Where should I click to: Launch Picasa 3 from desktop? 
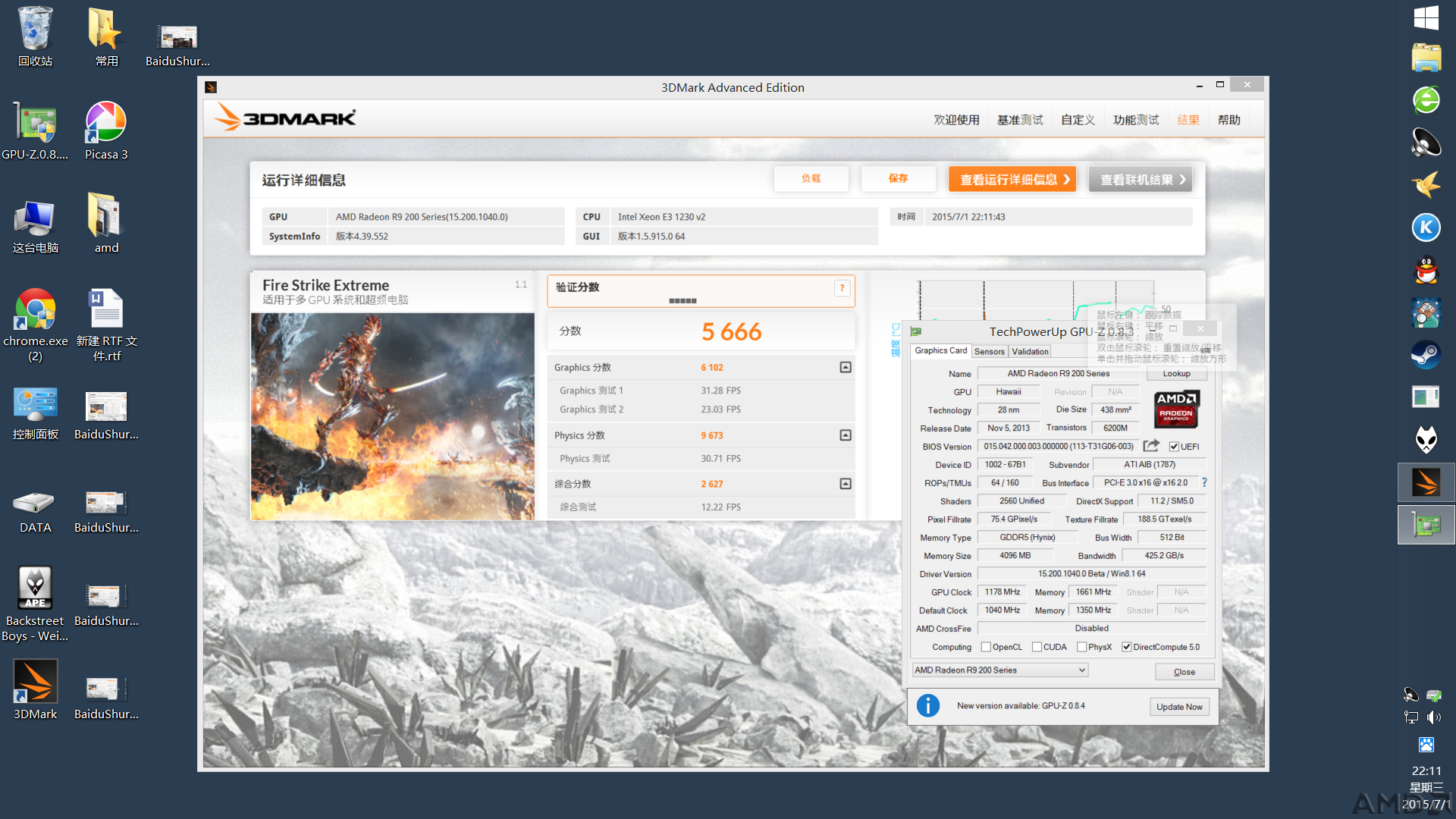(x=106, y=130)
